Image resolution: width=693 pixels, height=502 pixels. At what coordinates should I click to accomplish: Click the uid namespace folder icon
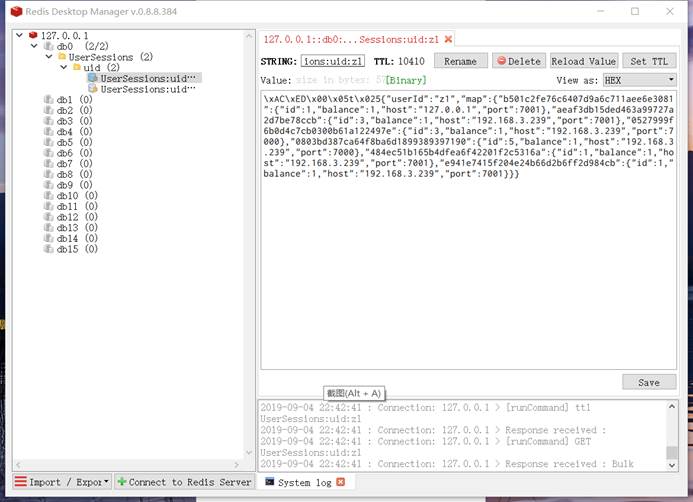(77, 67)
